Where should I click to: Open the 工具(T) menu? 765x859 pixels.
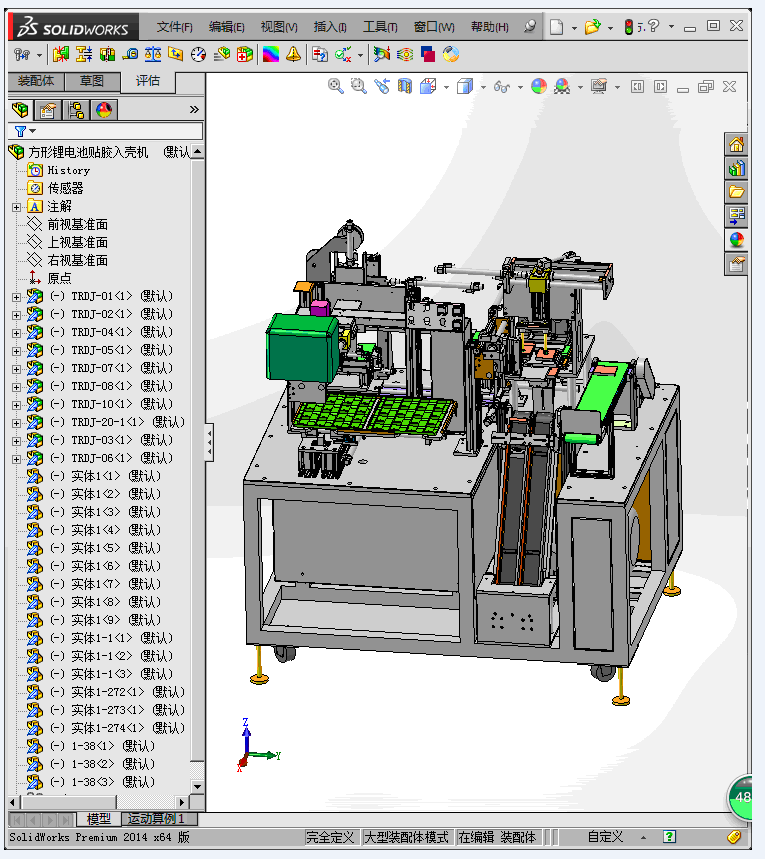[x=380, y=26]
